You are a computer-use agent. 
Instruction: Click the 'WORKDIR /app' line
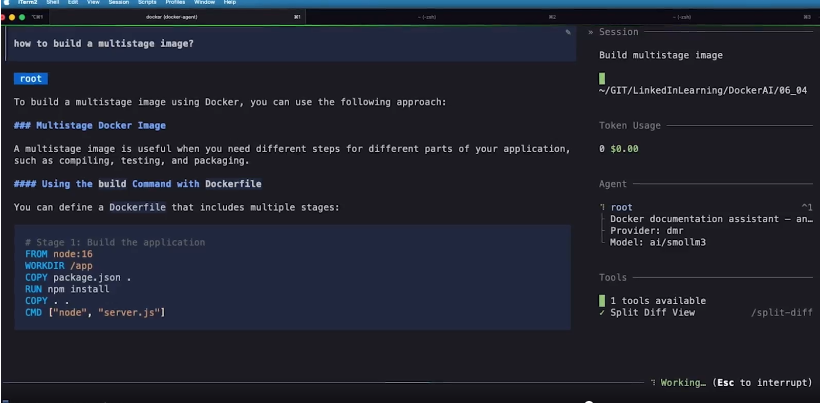pos(59,266)
